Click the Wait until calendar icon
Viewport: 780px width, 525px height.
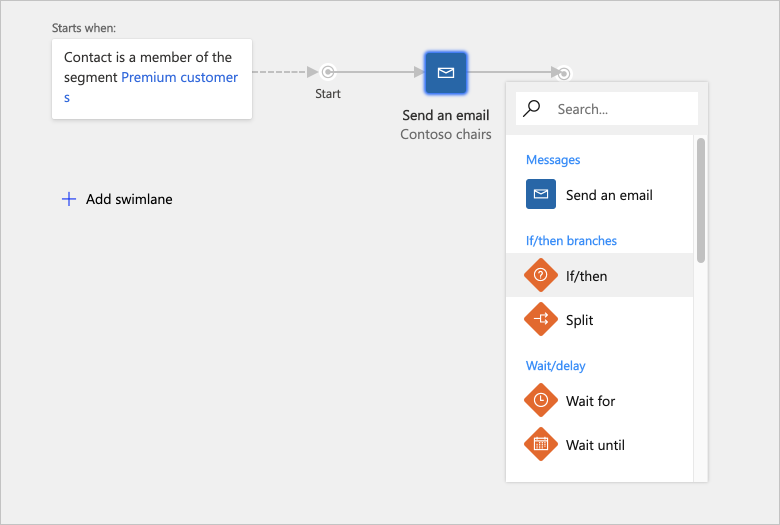[x=541, y=444]
